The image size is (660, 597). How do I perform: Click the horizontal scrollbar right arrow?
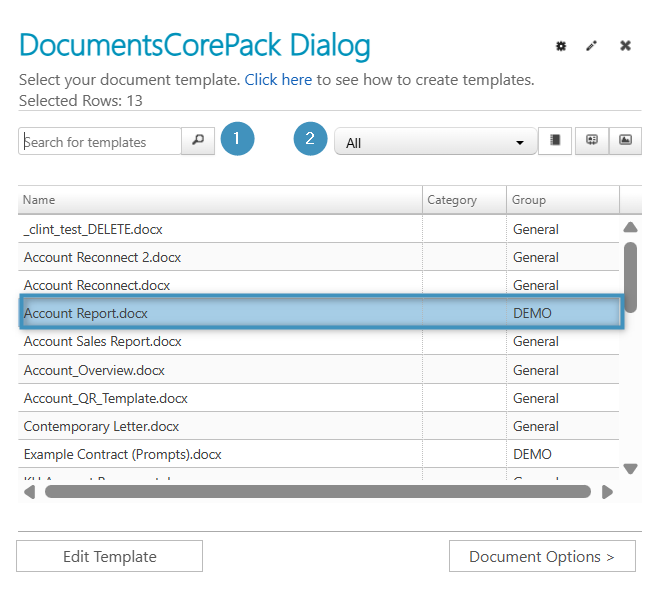pos(607,492)
